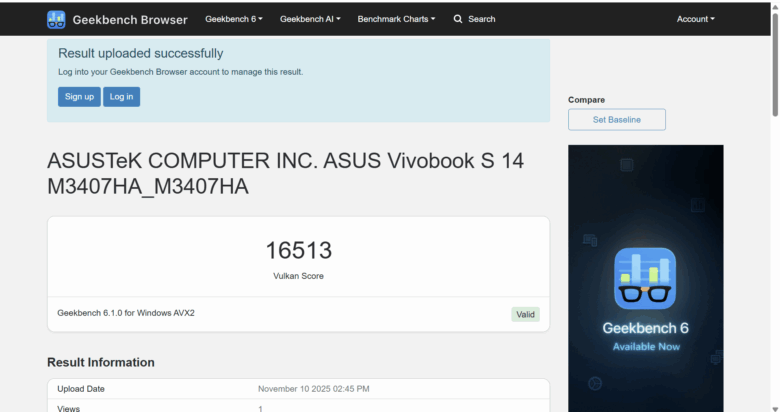Viewport: 780px width, 412px height.
Task: Click the Log in button
Action: point(121,97)
